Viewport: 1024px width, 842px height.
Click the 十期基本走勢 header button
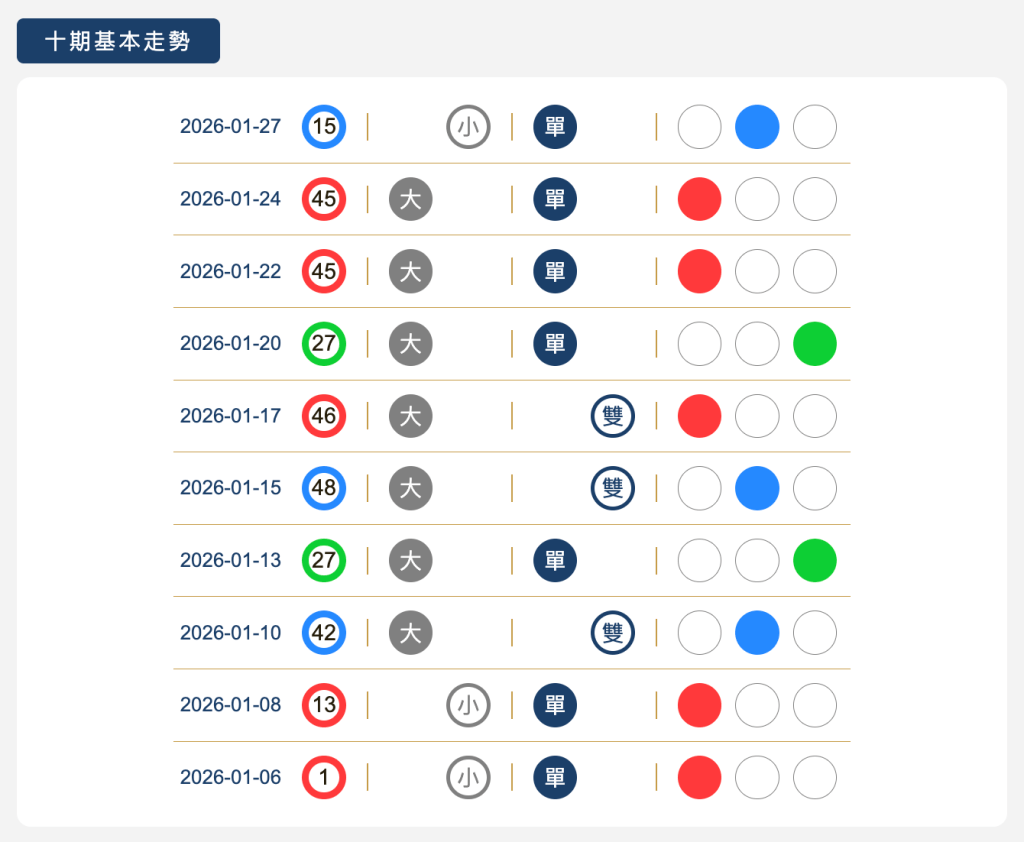pos(118,41)
